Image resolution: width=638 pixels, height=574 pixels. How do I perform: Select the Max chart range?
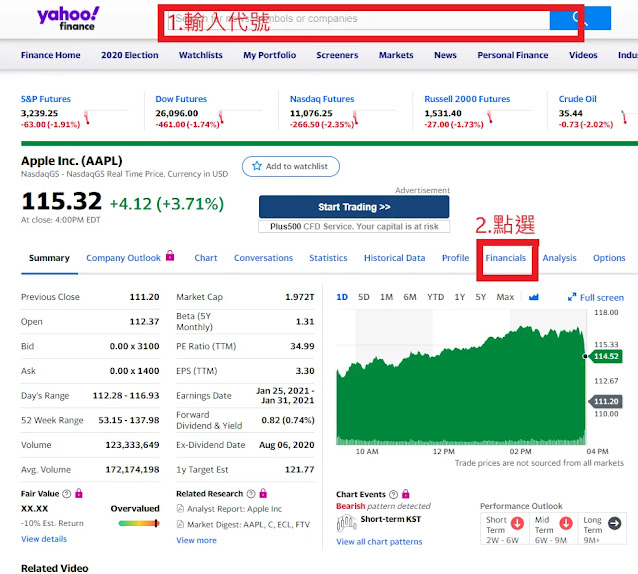coord(505,297)
